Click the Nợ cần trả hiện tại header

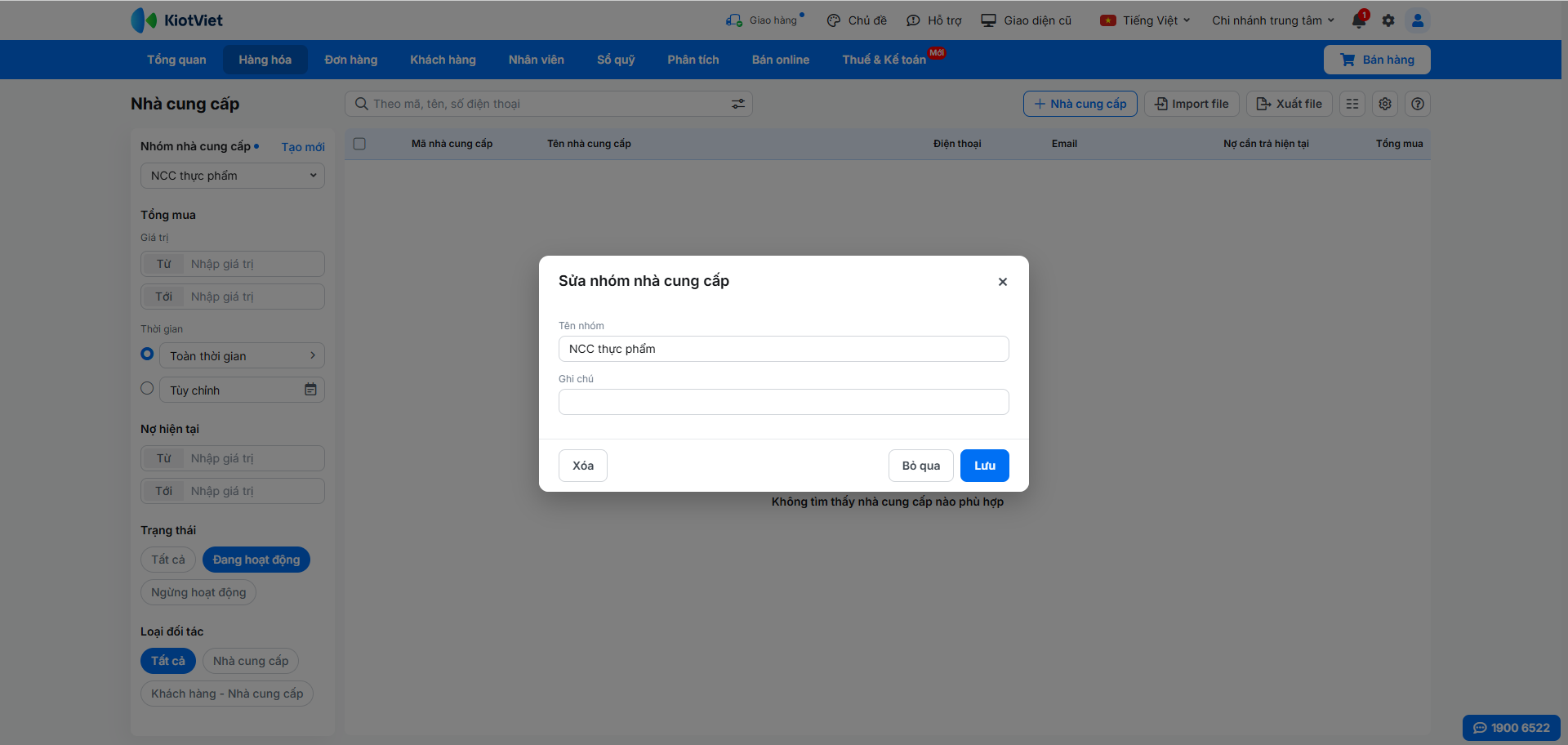coord(1266,144)
